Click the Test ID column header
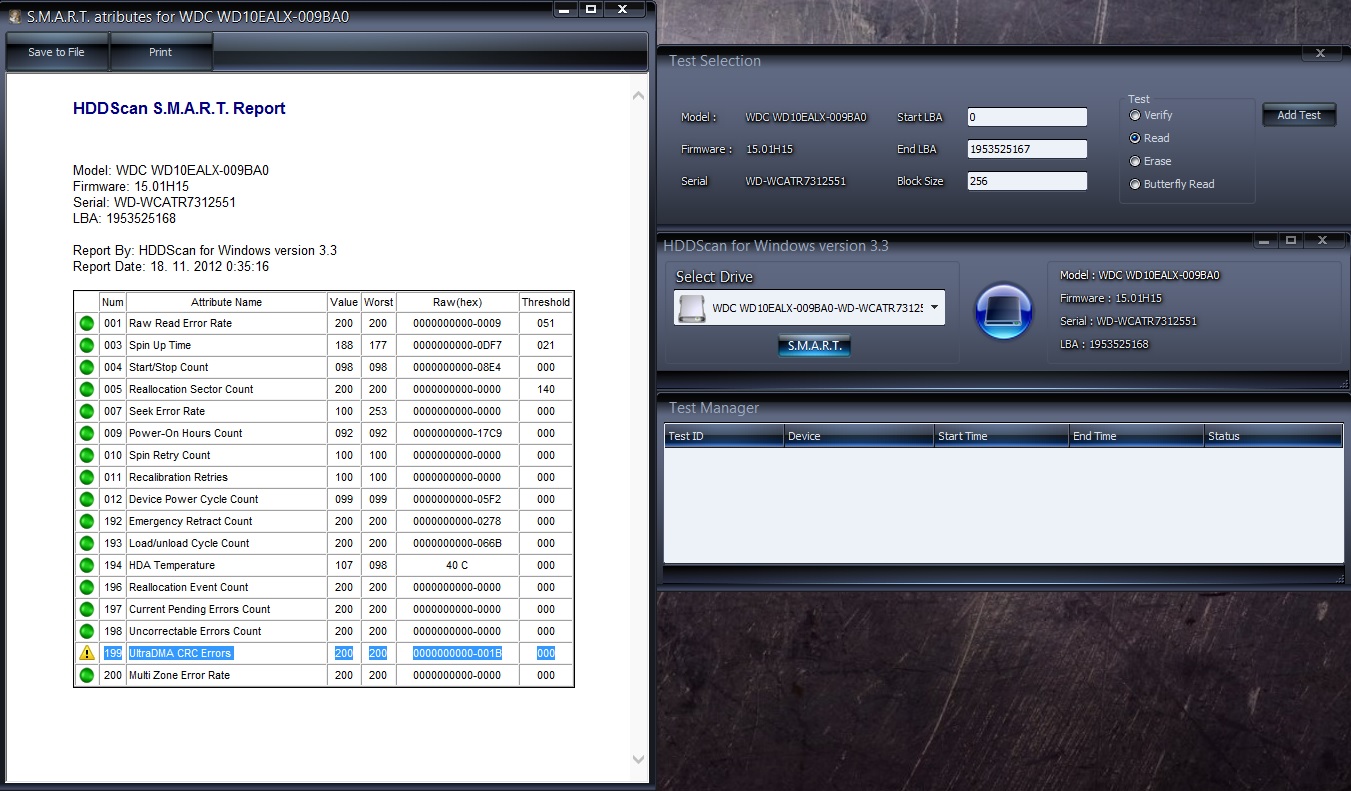 724,436
